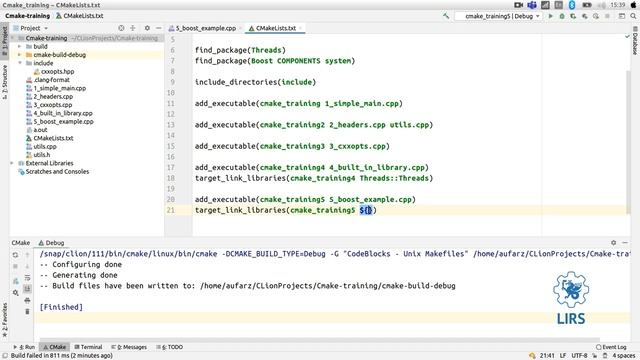Clear CMake output with the trash icon

click(27, 311)
